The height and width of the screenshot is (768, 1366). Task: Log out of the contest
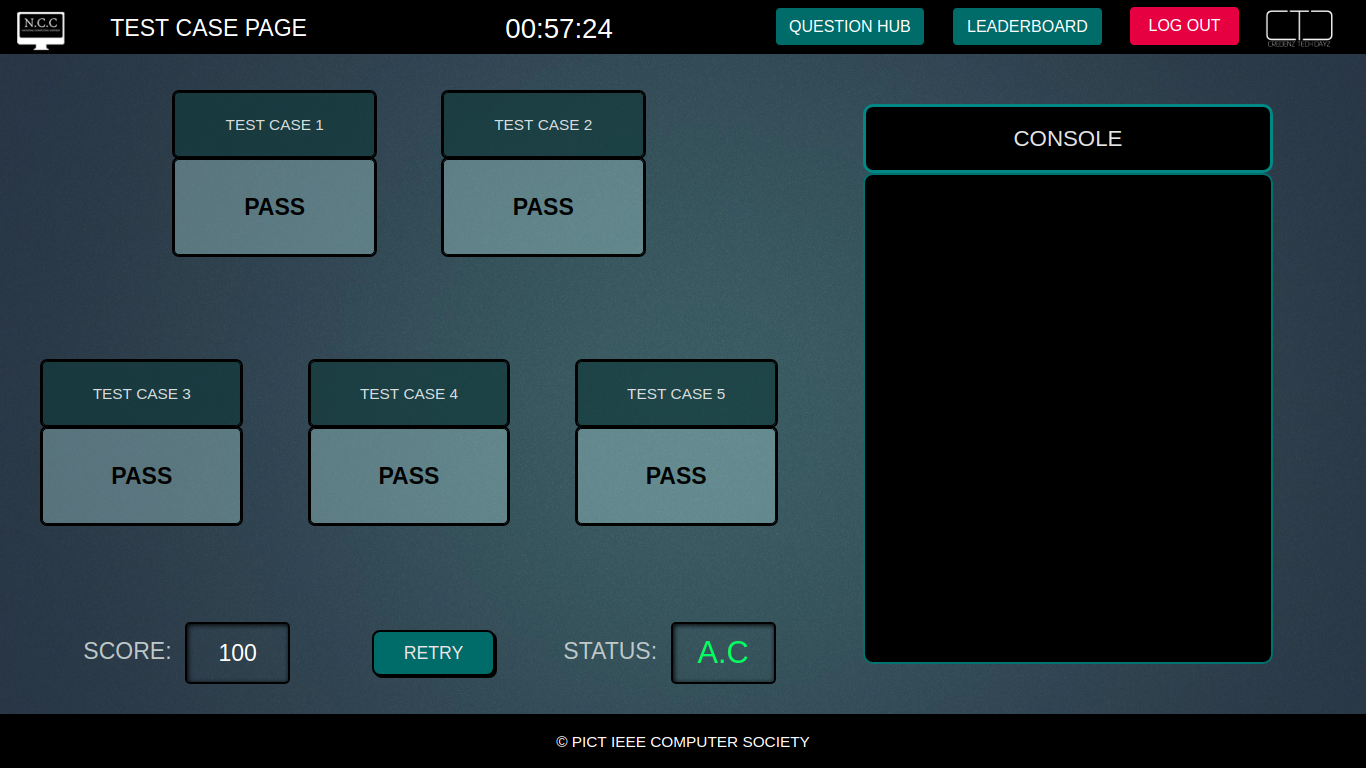pyautogui.click(x=1184, y=26)
